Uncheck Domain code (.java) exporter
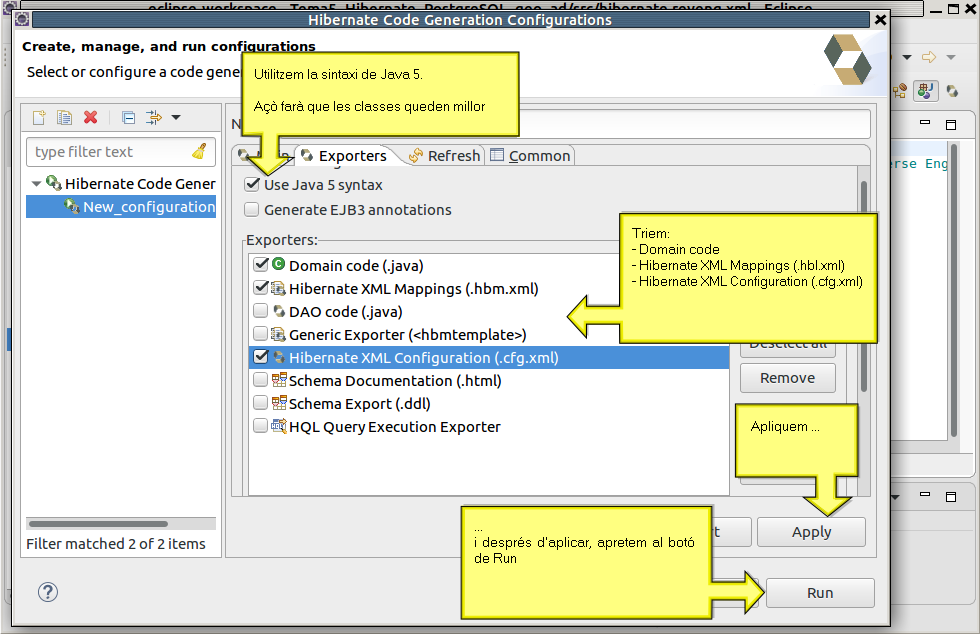This screenshot has width=980, height=634. click(x=261, y=264)
